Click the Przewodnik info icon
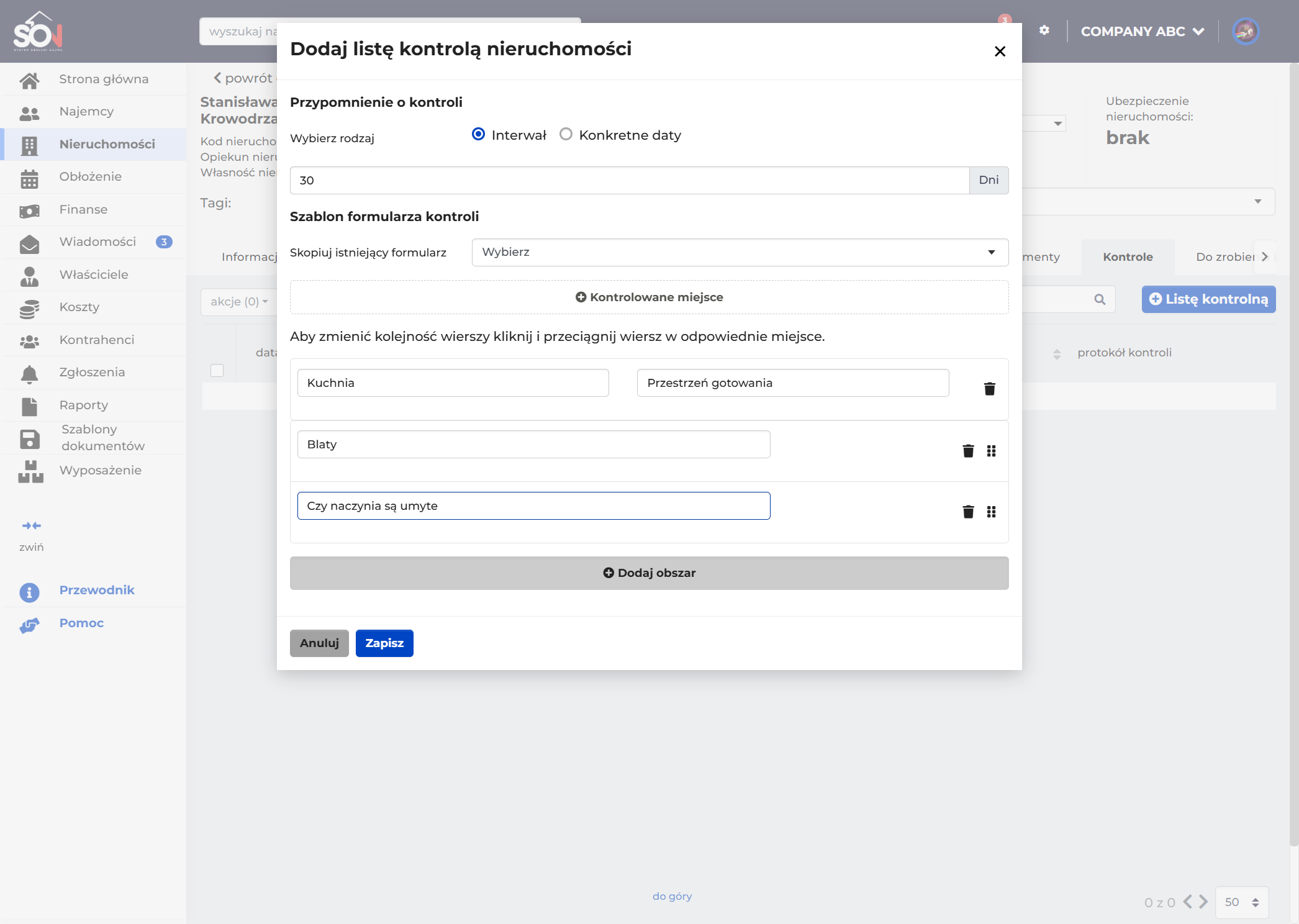1299x924 pixels. point(29,592)
